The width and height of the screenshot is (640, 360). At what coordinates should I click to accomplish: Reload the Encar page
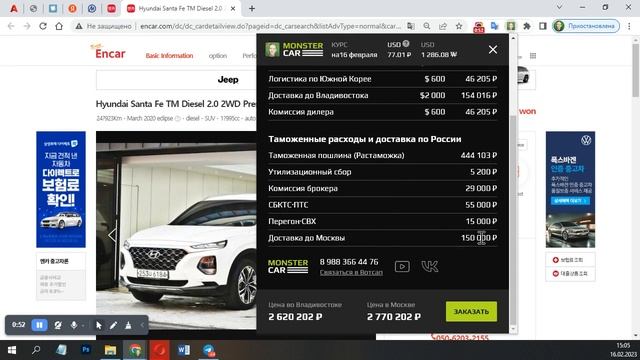pos(43,26)
